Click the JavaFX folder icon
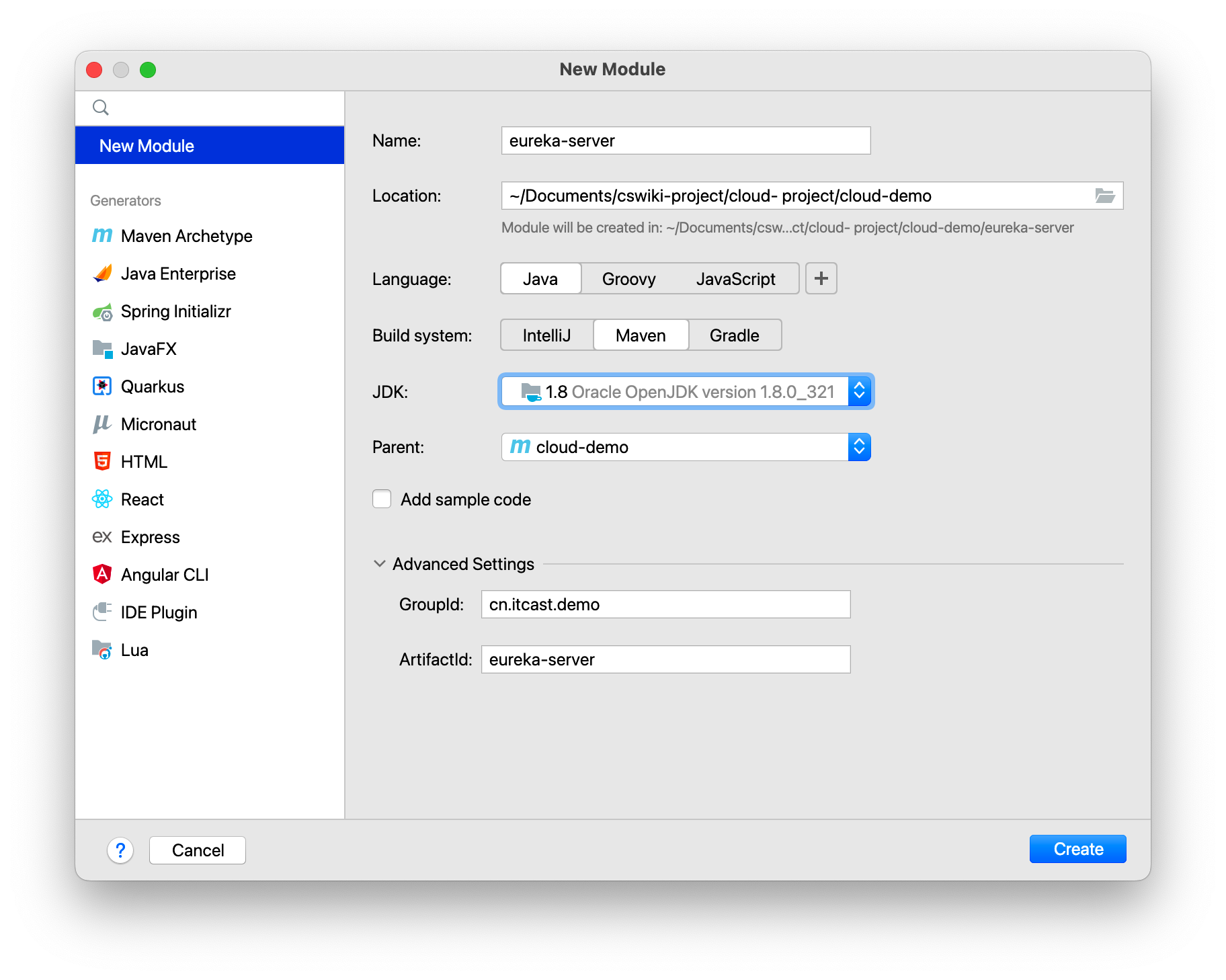Viewport: 1226px width, 980px height. [102, 349]
